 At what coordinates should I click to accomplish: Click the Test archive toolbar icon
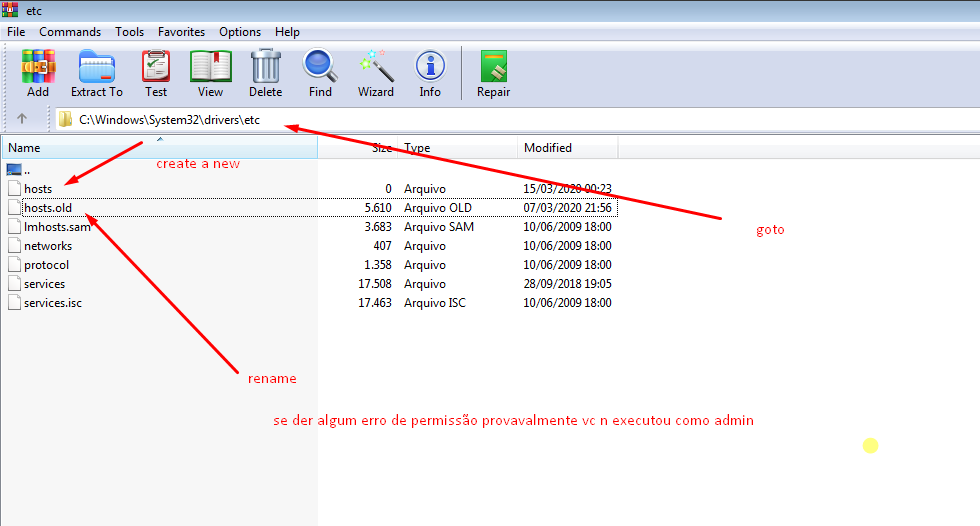pyautogui.click(x=156, y=67)
